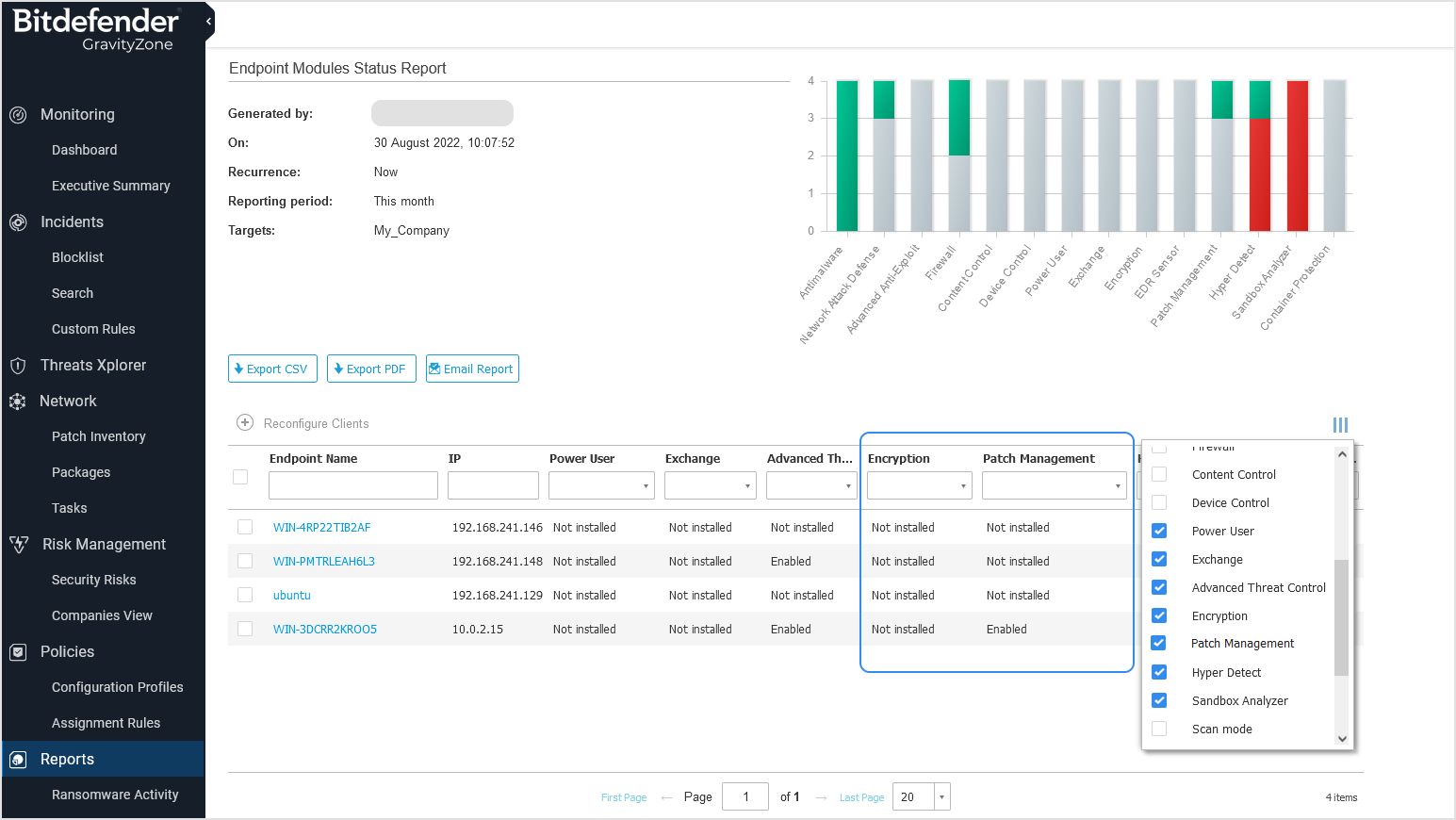Select the WIN-4RP22TIB2AF row checkbox
The width and height of the screenshot is (1456, 820).
coord(245,527)
